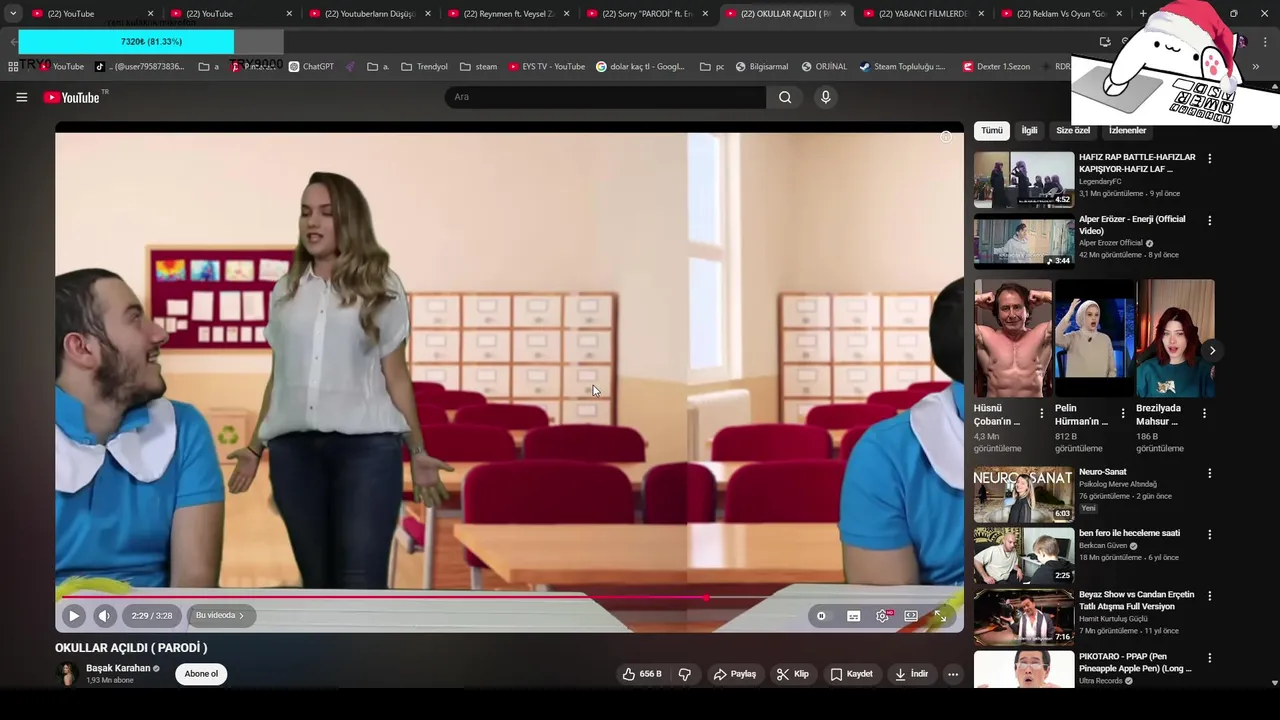Toggle the autoplay switch in player

pyautogui.click(x=822, y=616)
